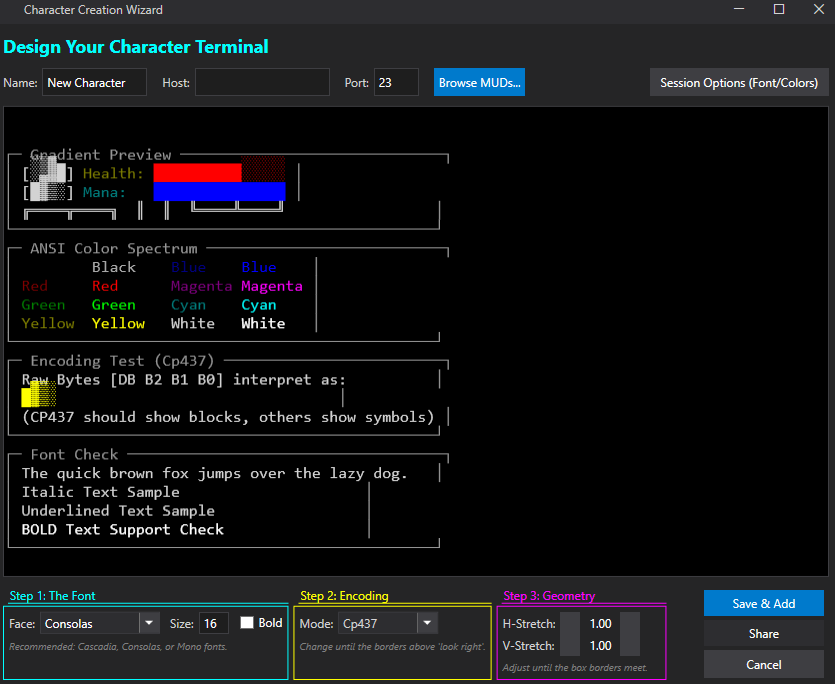Click the Consolas font face box
Viewport: 835px width, 684px height.
point(90,623)
